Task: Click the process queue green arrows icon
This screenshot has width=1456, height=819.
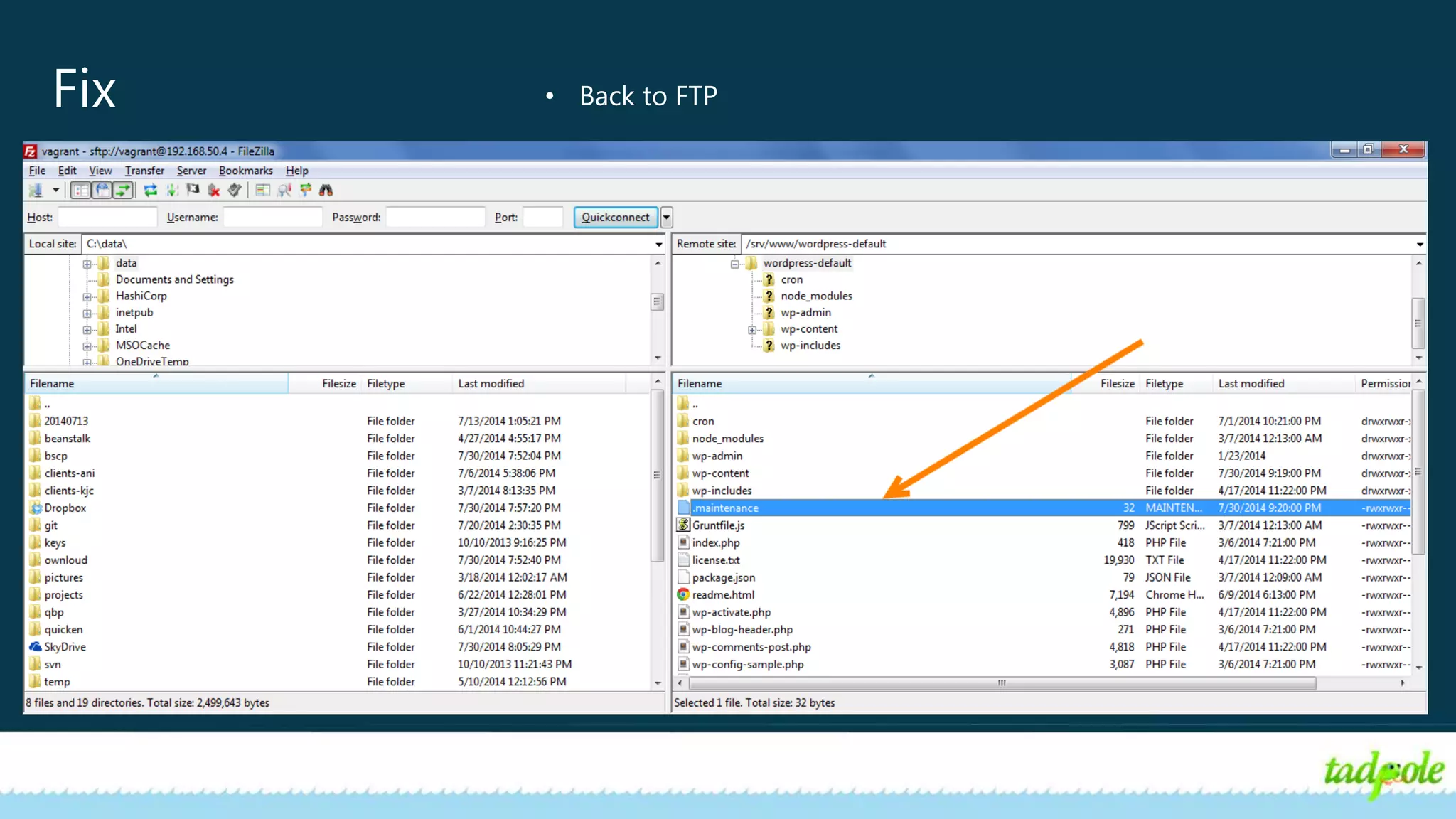Action: (171, 190)
